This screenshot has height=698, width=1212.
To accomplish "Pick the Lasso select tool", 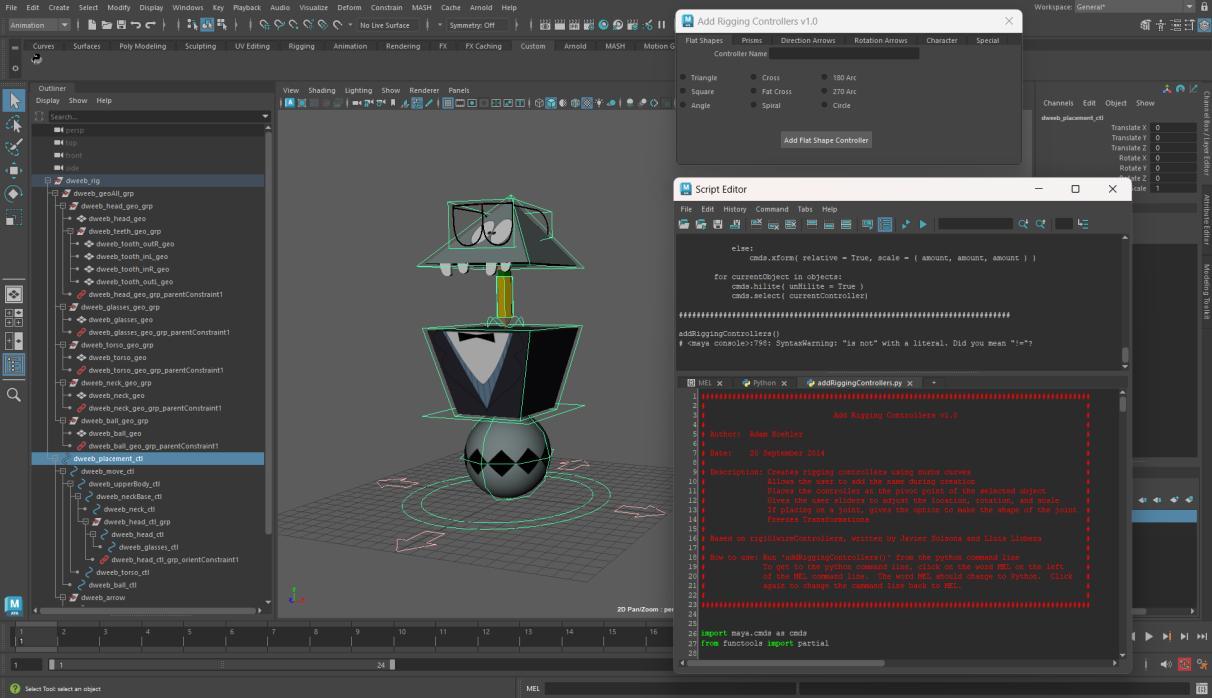I will [x=14, y=124].
